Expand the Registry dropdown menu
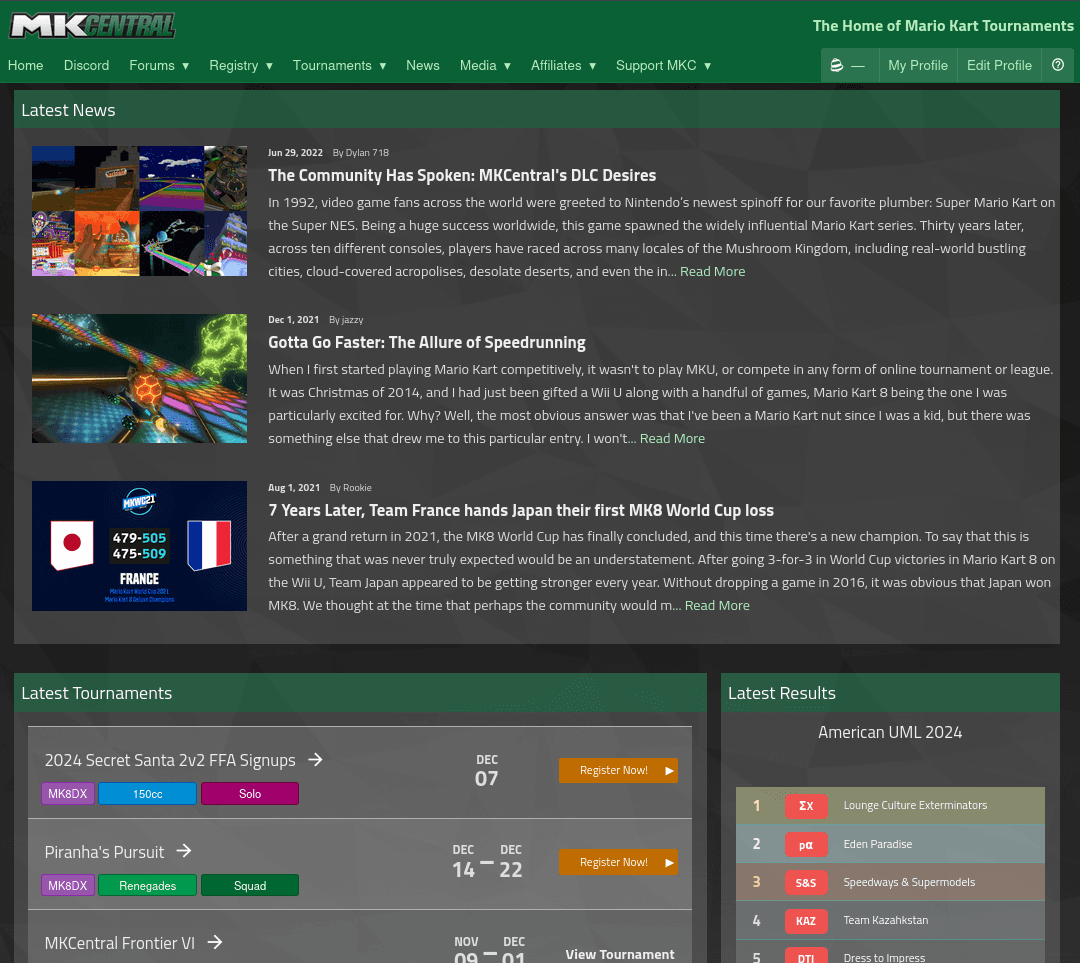The image size is (1080, 963). [241, 66]
